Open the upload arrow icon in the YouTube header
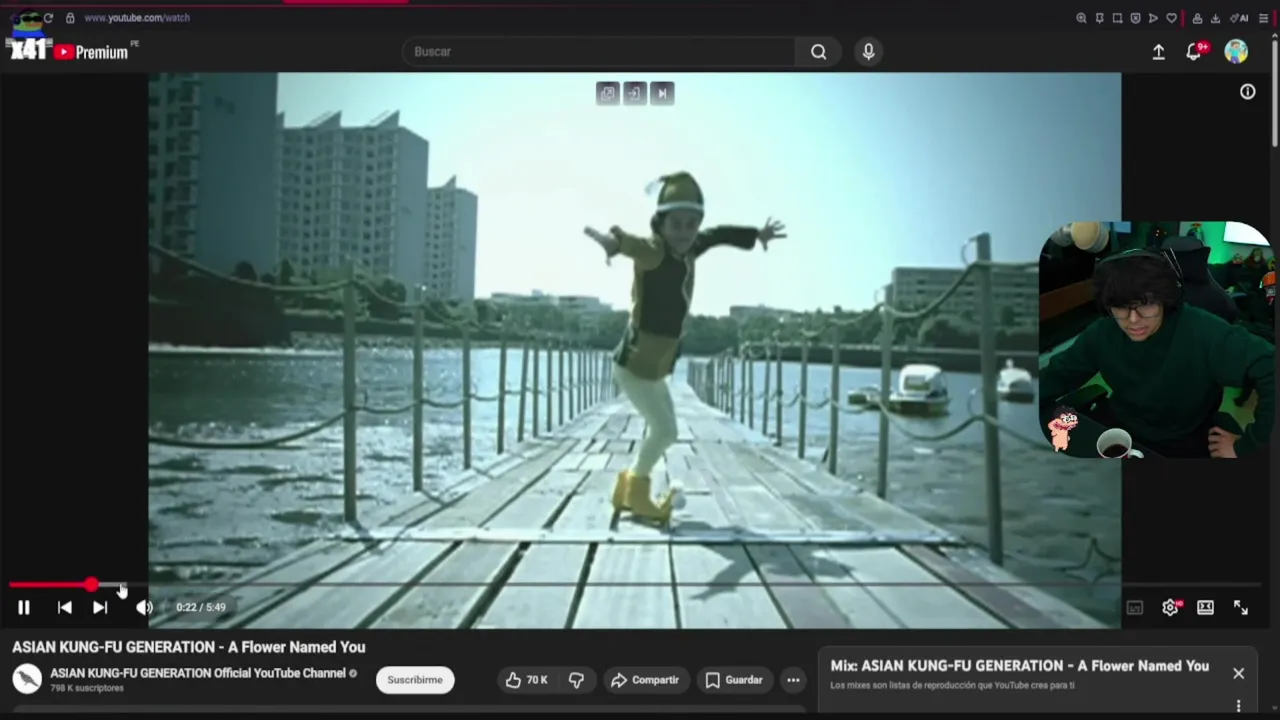This screenshot has width=1280, height=720. [x=1158, y=52]
